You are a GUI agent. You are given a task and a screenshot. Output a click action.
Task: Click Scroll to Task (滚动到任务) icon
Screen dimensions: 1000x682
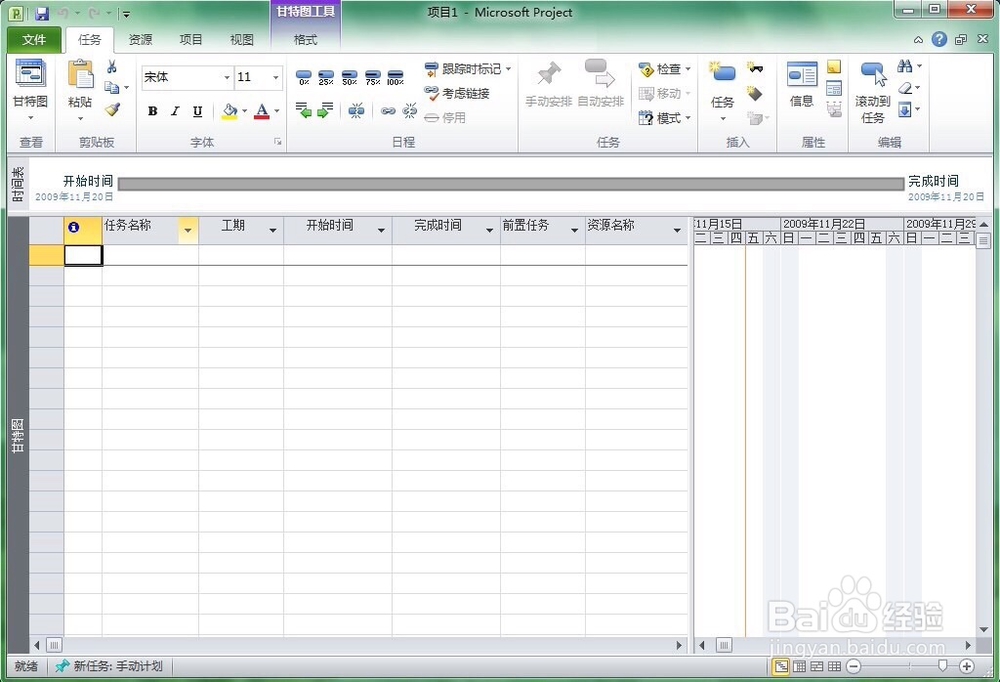coord(873,75)
